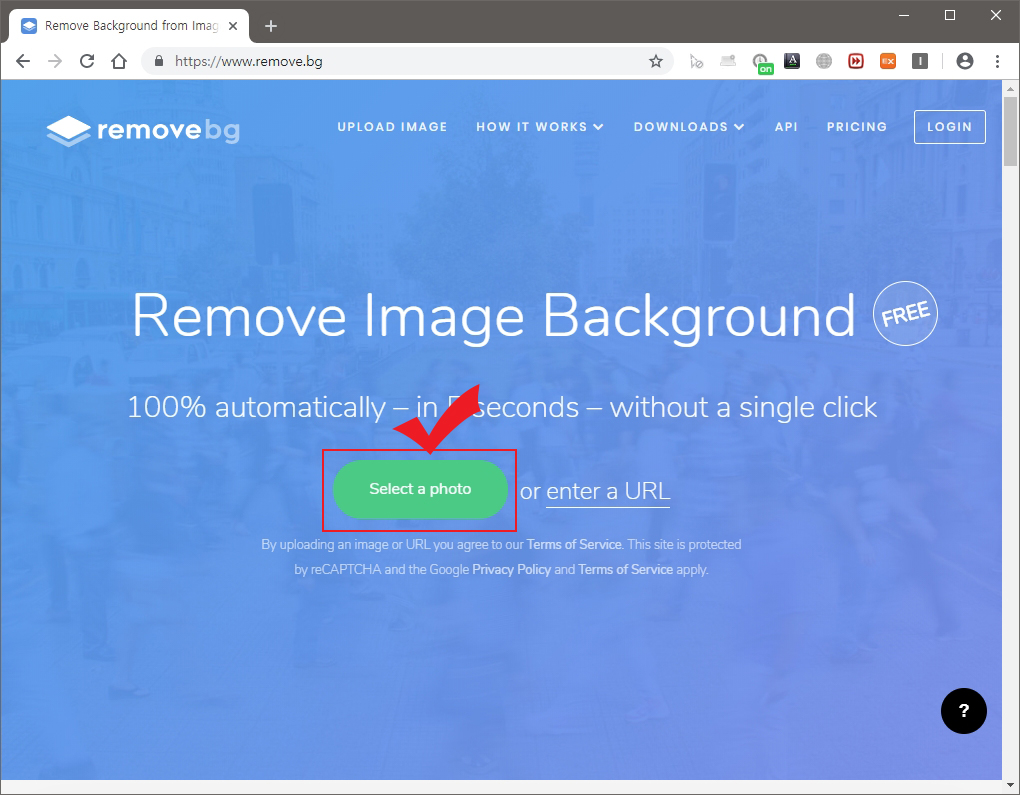The width and height of the screenshot is (1020, 795).
Task: Click the remove.bg logo
Action: coord(143,131)
